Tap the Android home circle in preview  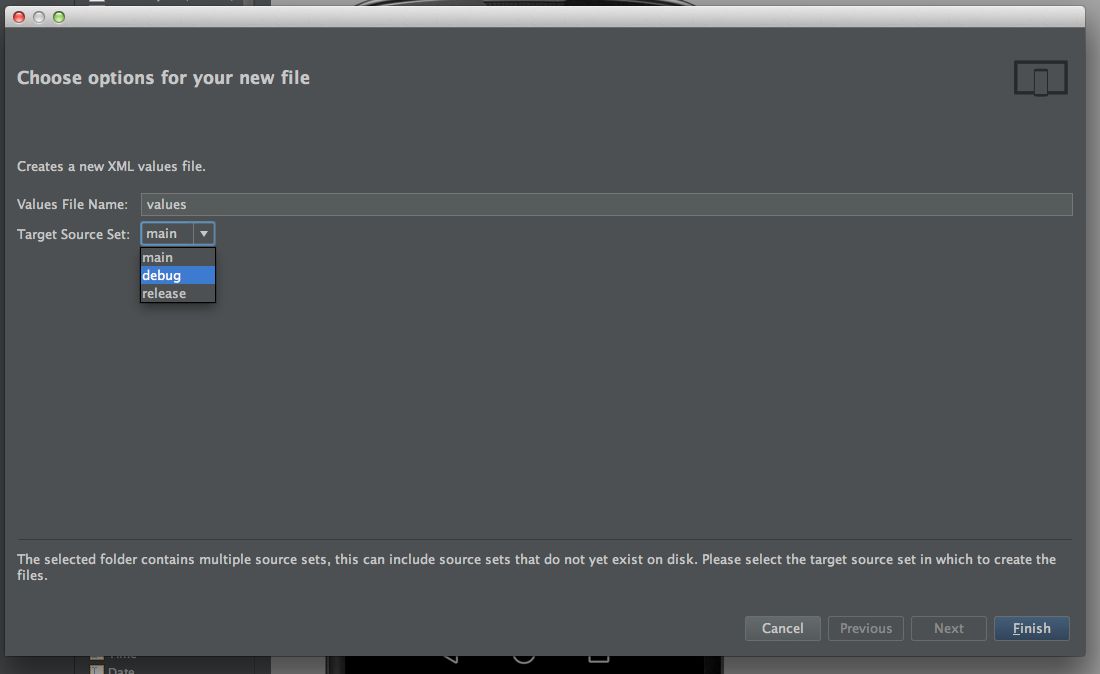[523, 659]
